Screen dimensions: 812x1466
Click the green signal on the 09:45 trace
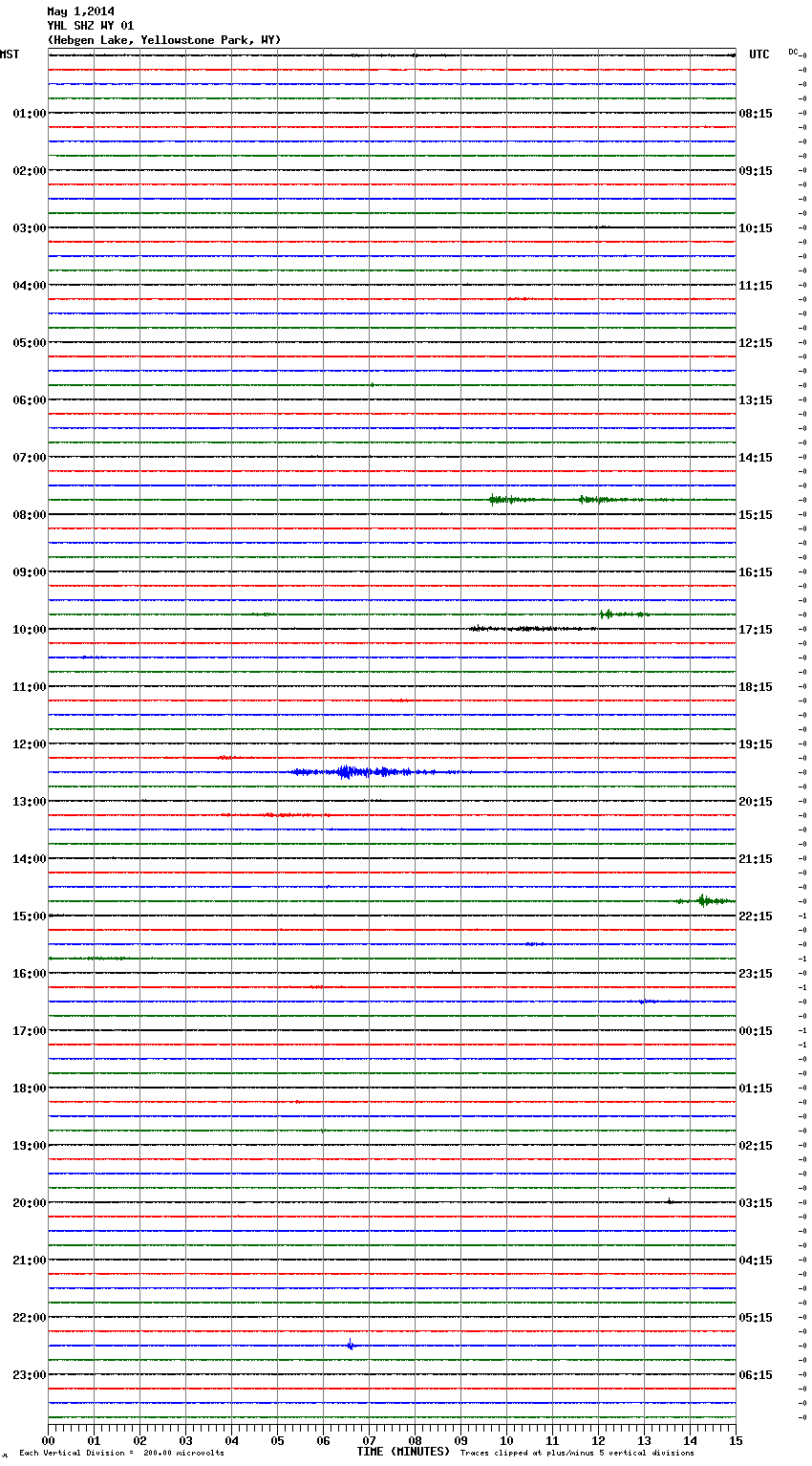pyautogui.click(x=623, y=614)
